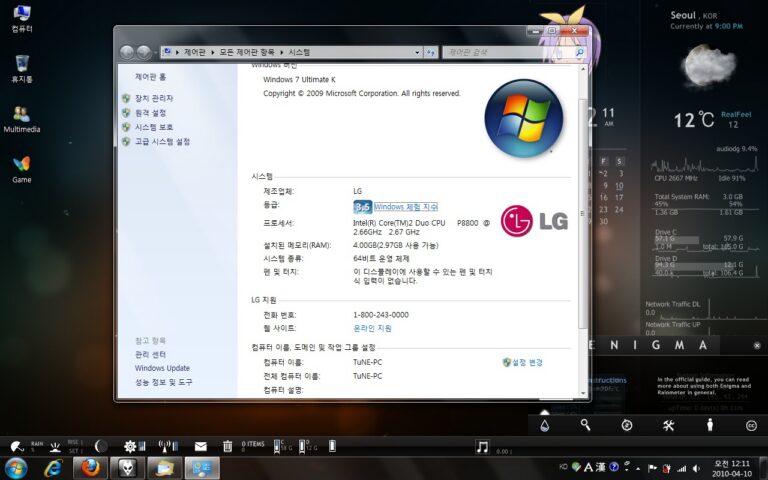768x480 pixels.
Task: Open 관리 센터 in See also
Action: (150, 354)
